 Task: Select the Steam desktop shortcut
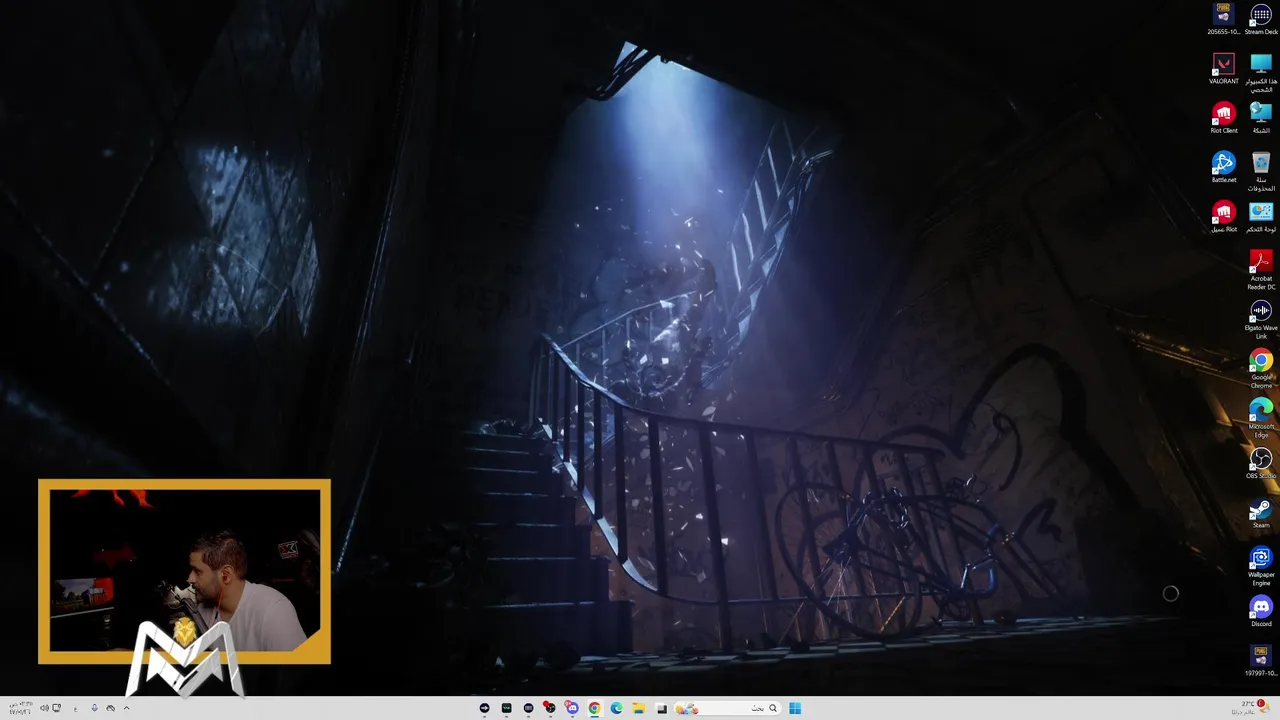[1261, 512]
